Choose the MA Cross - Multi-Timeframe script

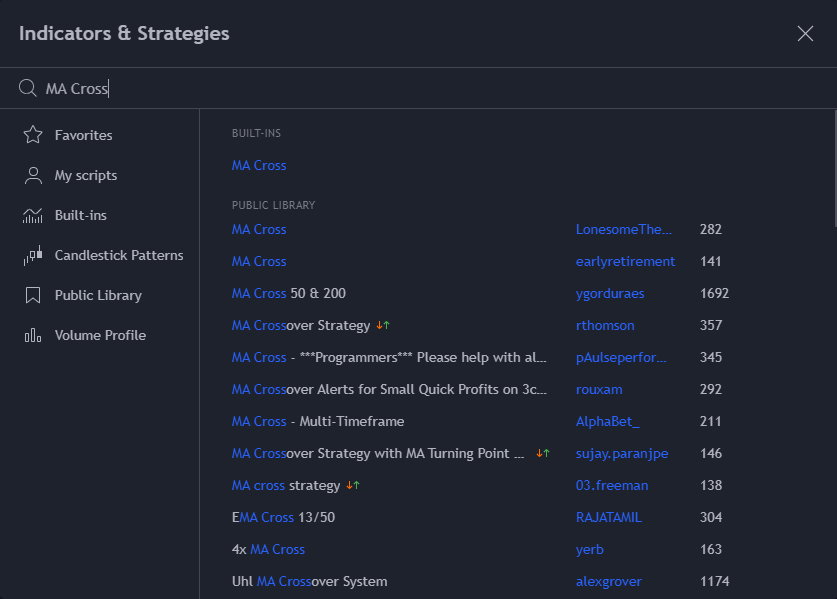pos(318,421)
